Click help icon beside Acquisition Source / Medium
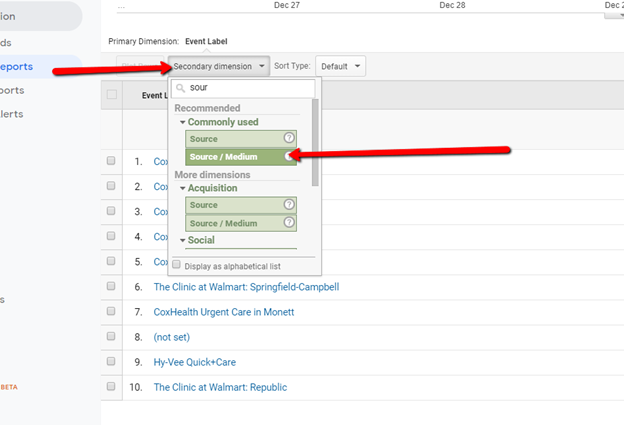The height and width of the screenshot is (425, 624). pyautogui.click(x=289, y=222)
